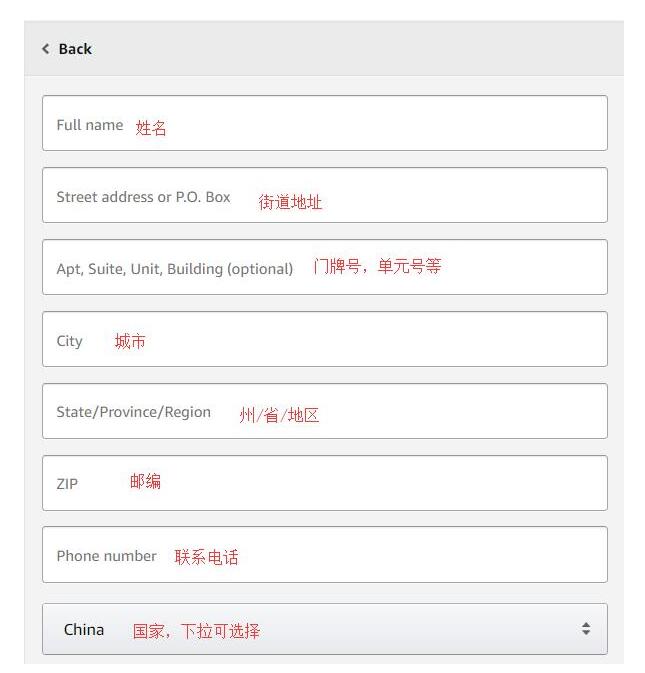Click the red 州/省/地区 annotation text
Screen dimensions: 645x673
[x=279, y=415]
